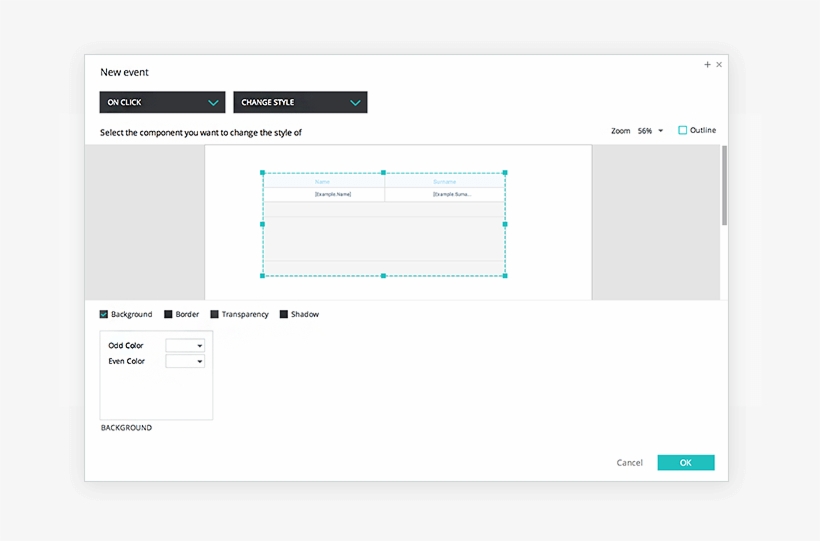Expand the CHANGE STYLE action dropdown
Image resolution: width=820 pixels, height=541 pixels.
[300, 102]
